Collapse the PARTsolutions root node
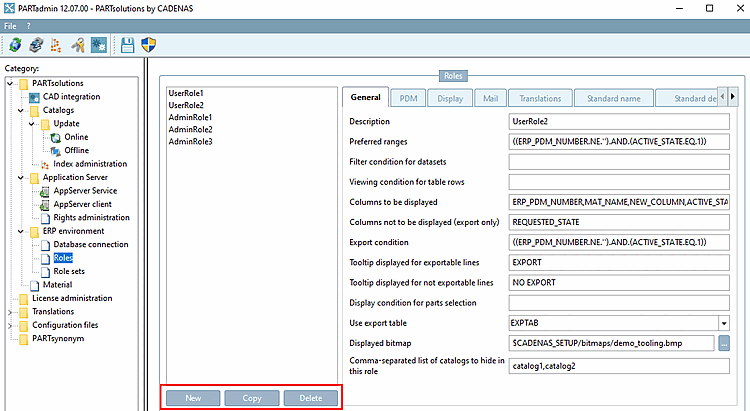Viewport: 750px width, 411px height. pyautogui.click(x=10, y=84)
